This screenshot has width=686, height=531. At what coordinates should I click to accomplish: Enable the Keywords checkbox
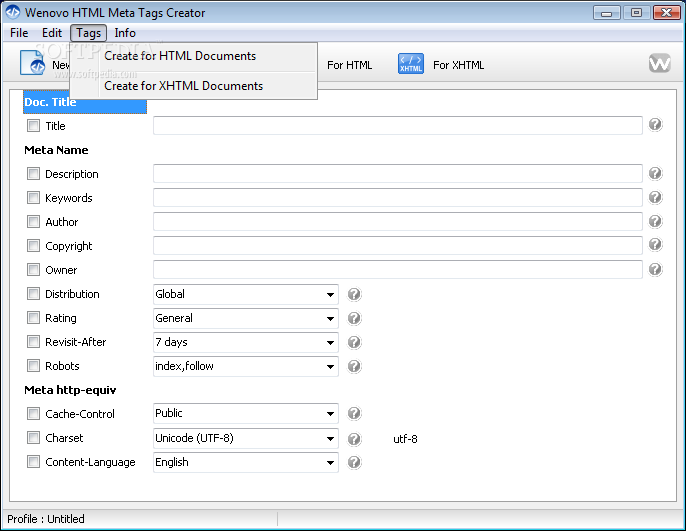coord(33,198)
